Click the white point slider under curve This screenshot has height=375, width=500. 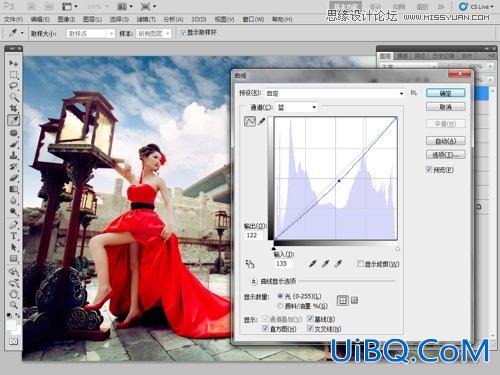(397, 249)
